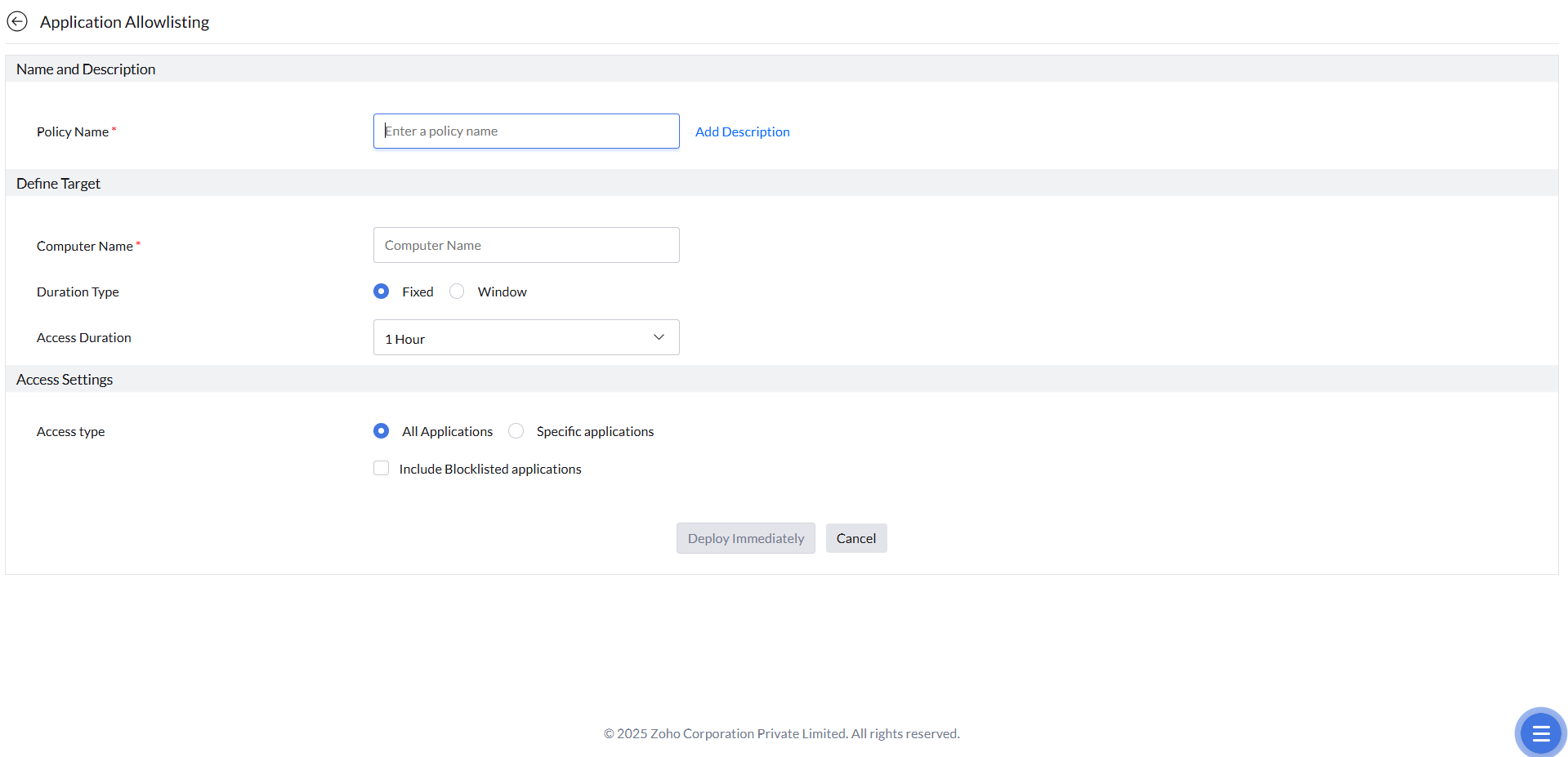This screenshot has width=1568, height=757.
Task: Click the Zoho Corporation copyright footer text
Action: click(781, 733)
